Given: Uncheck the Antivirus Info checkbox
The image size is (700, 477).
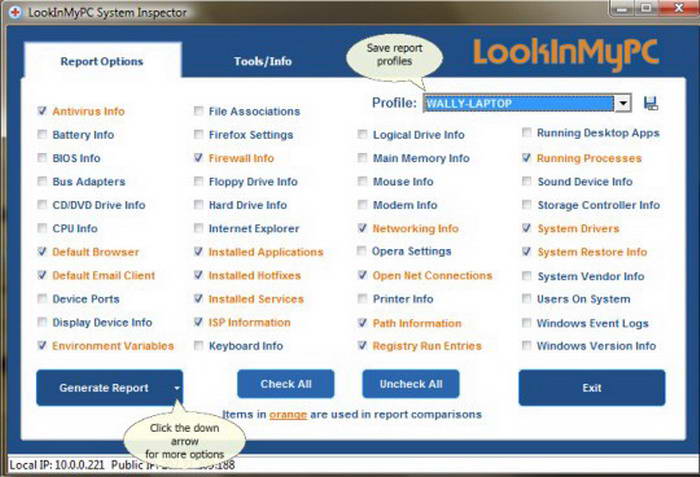Looking at the screenshot, I should point(42,110).
